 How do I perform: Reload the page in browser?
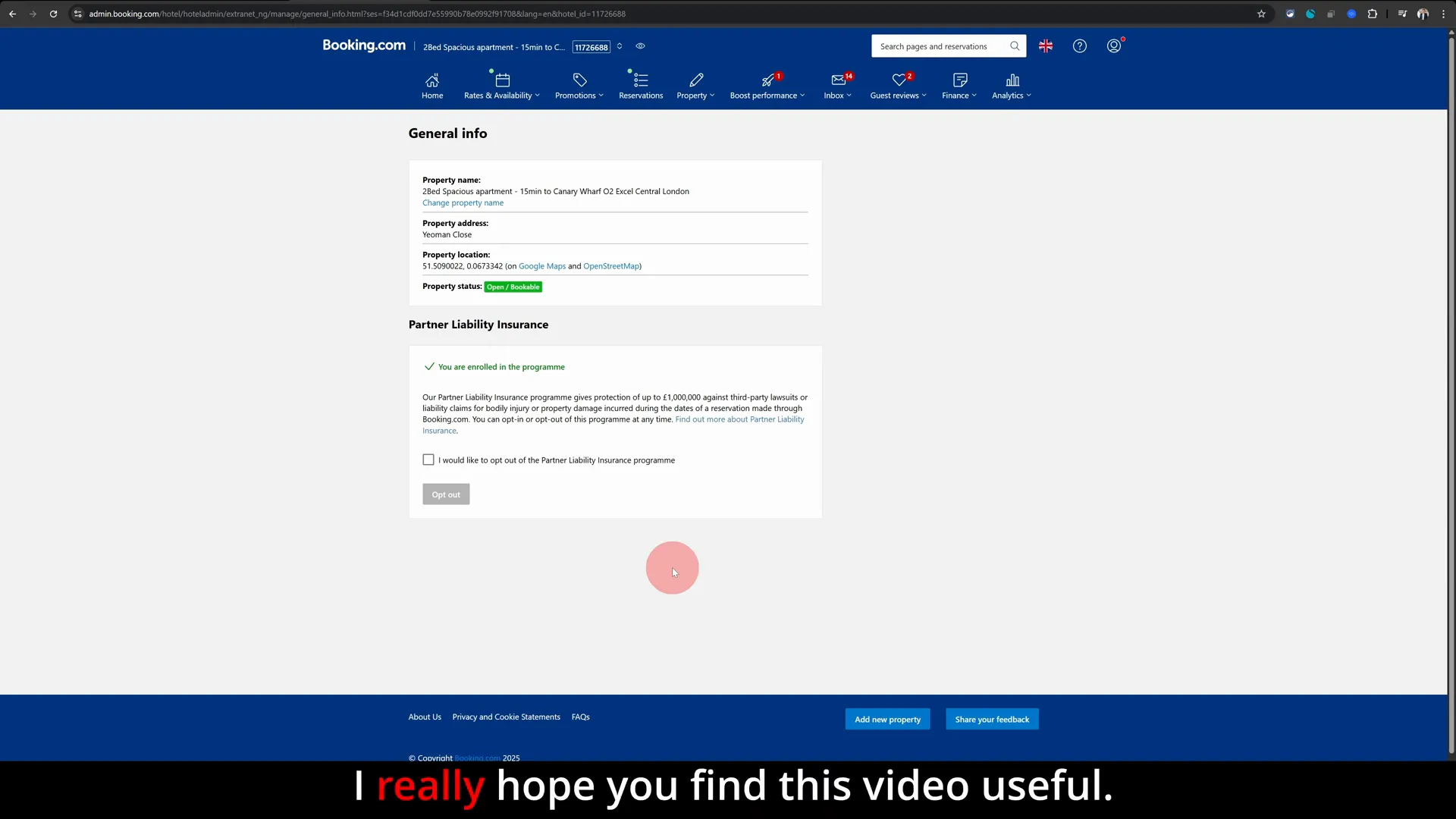(53, 14)
